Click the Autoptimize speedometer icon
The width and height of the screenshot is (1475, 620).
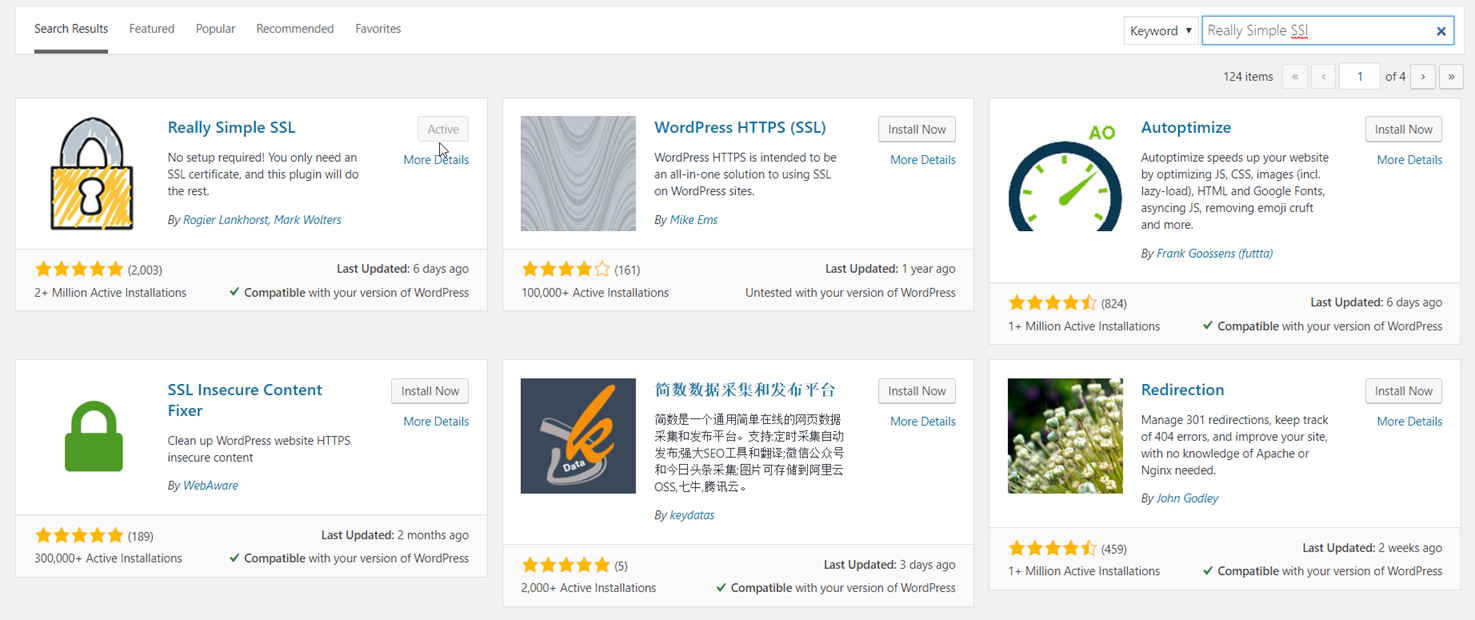tap(1065, 178)
